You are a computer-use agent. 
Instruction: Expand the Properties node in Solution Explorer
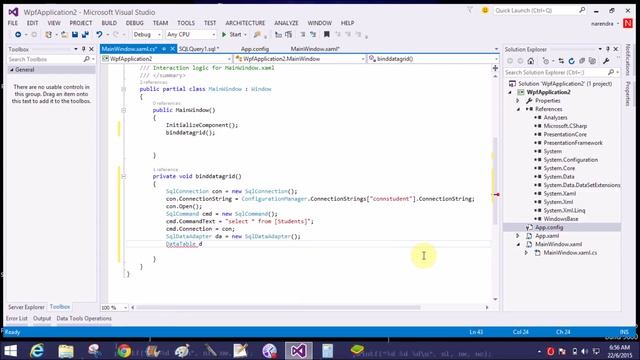point(518,101)
